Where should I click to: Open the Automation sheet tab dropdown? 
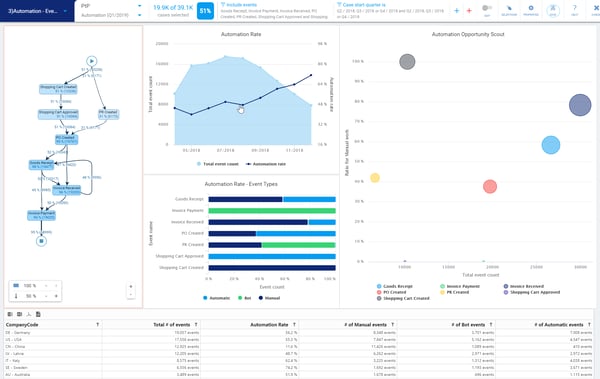click(x=65, y=11)
